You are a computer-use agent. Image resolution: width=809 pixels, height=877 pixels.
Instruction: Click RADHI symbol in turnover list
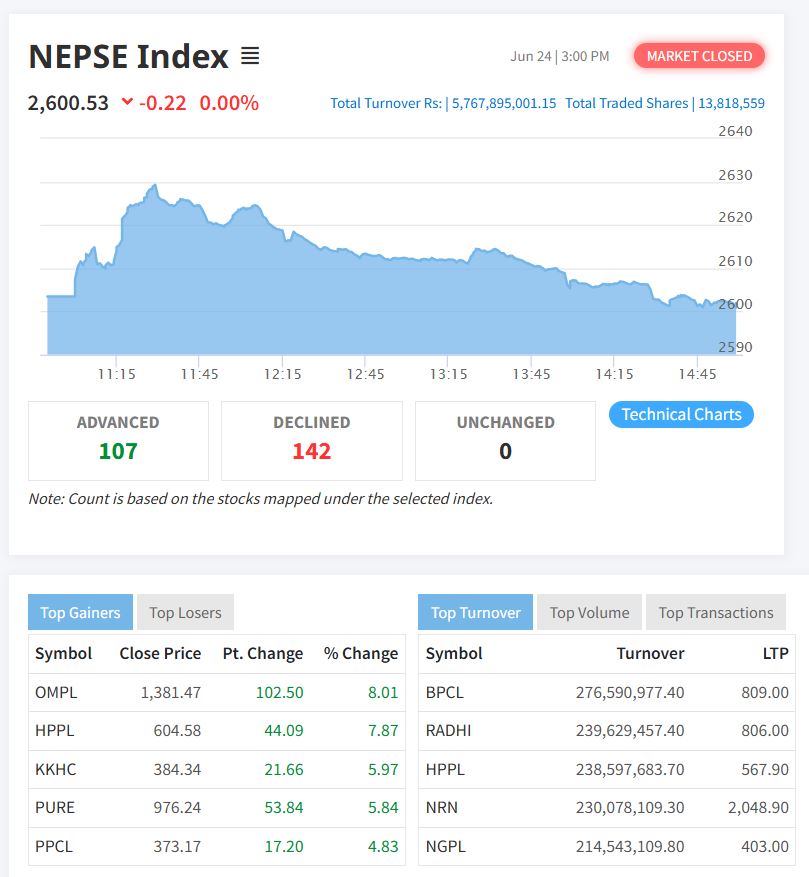click(x=448, y=730)
